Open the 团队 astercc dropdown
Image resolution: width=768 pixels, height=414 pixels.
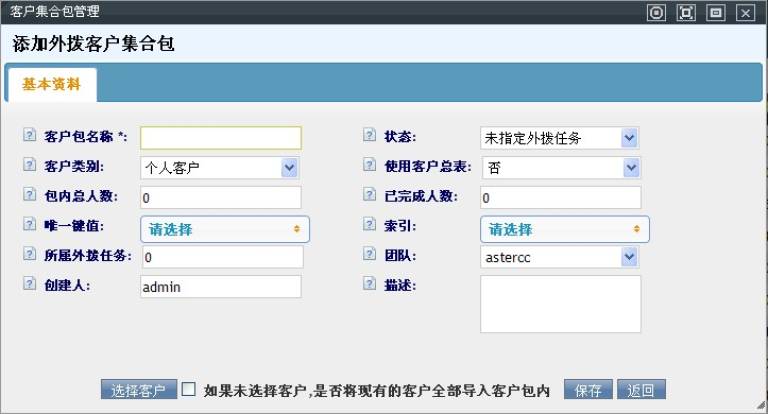coord(560,257)
